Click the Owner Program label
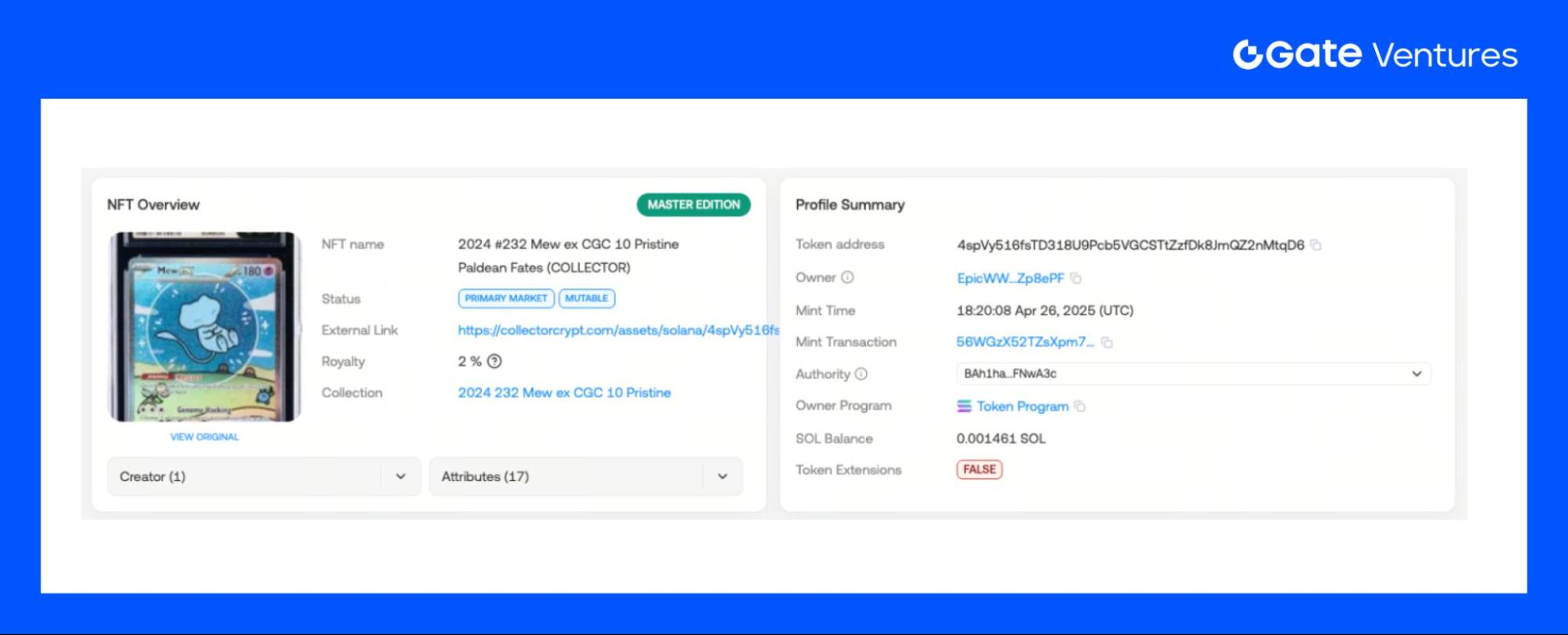 (x=843, y=406)
